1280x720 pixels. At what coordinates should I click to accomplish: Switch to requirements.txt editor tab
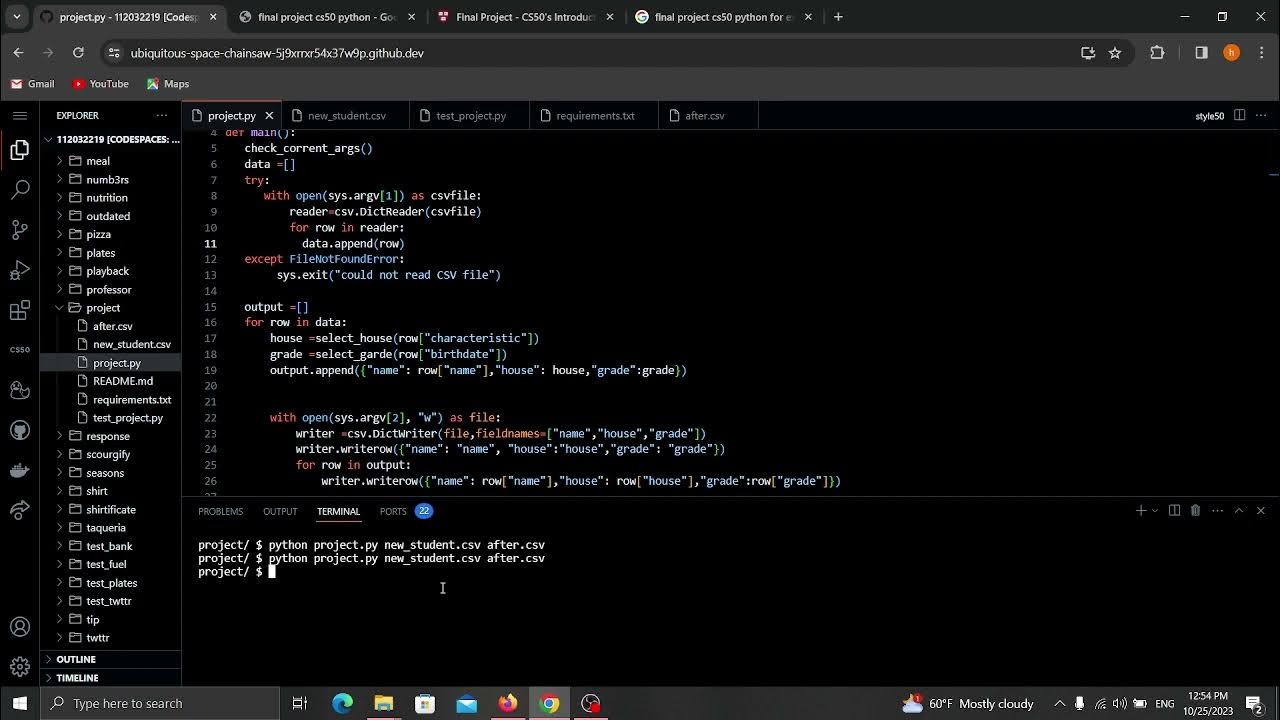[595, 116]
